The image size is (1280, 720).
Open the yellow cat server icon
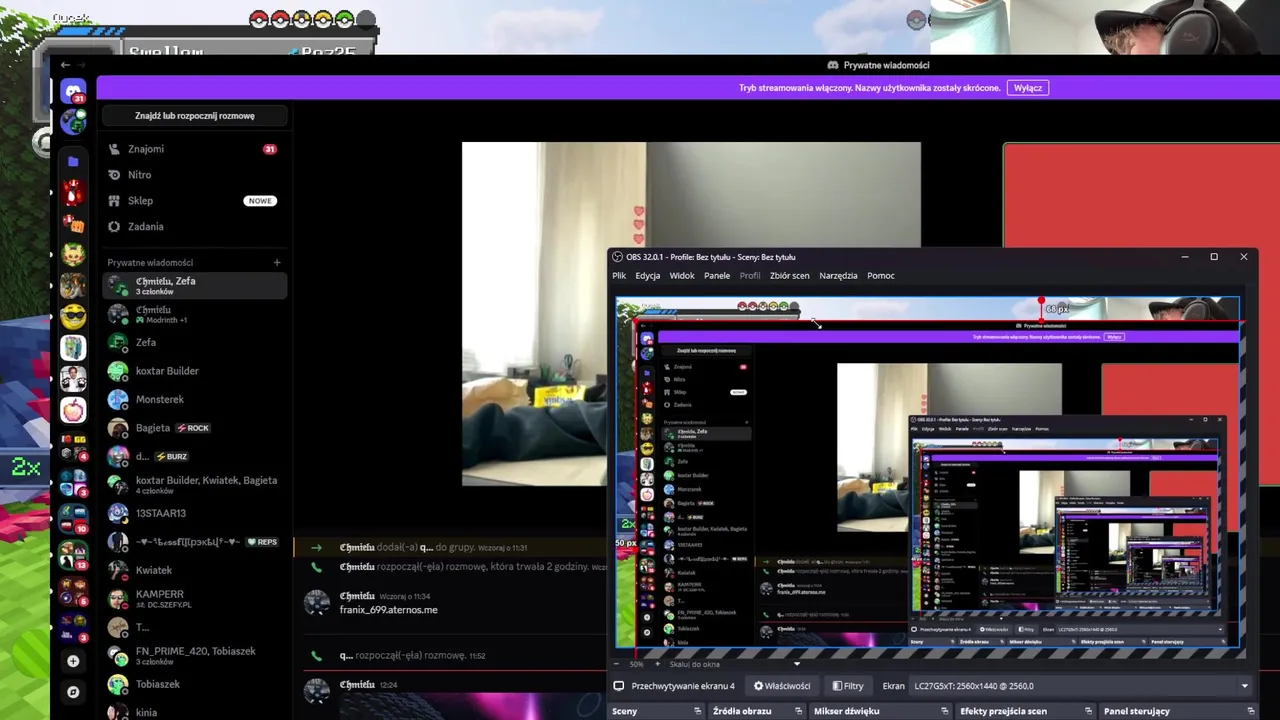click(x=73, y=254)
